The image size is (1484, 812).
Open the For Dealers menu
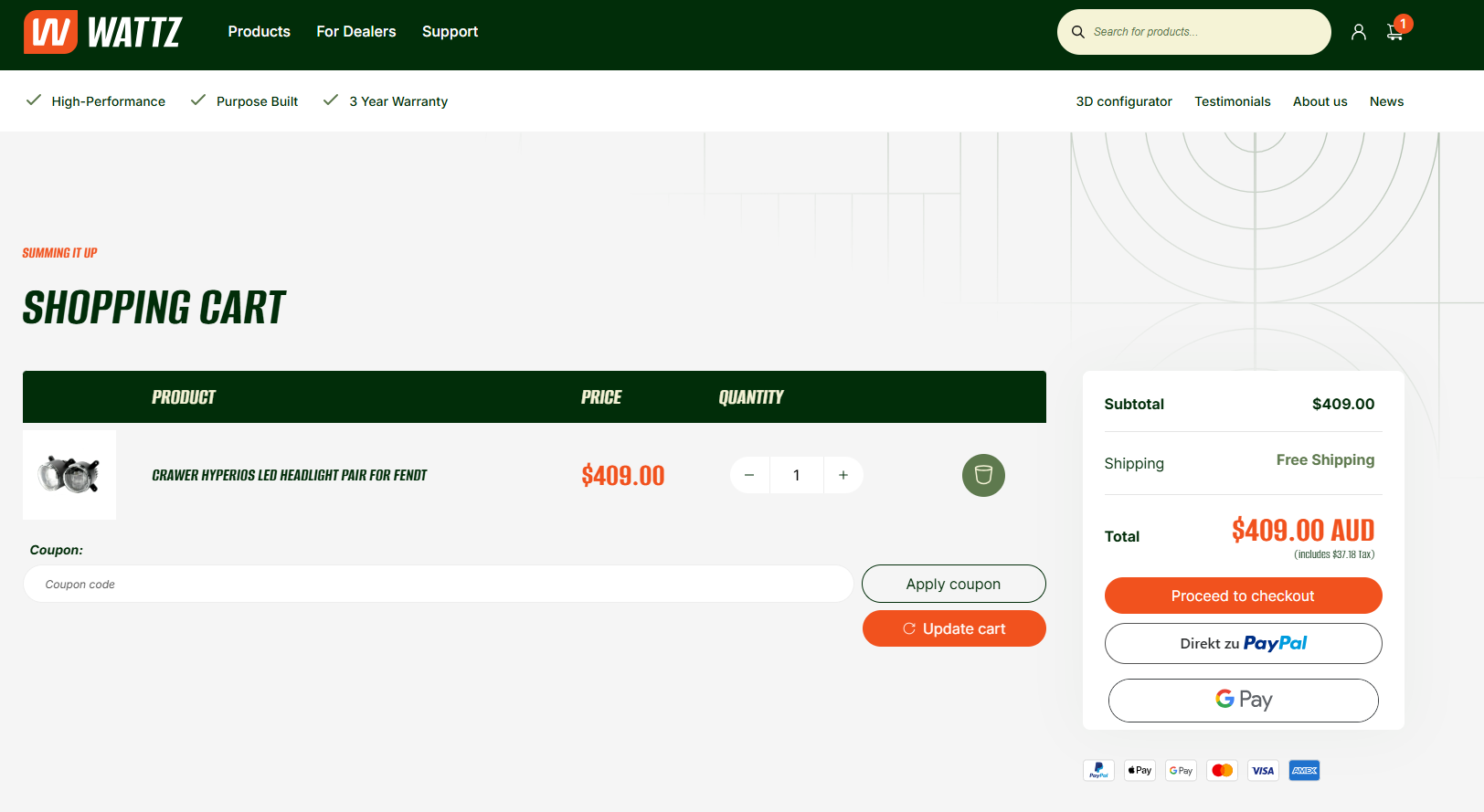tap(356, 32)
